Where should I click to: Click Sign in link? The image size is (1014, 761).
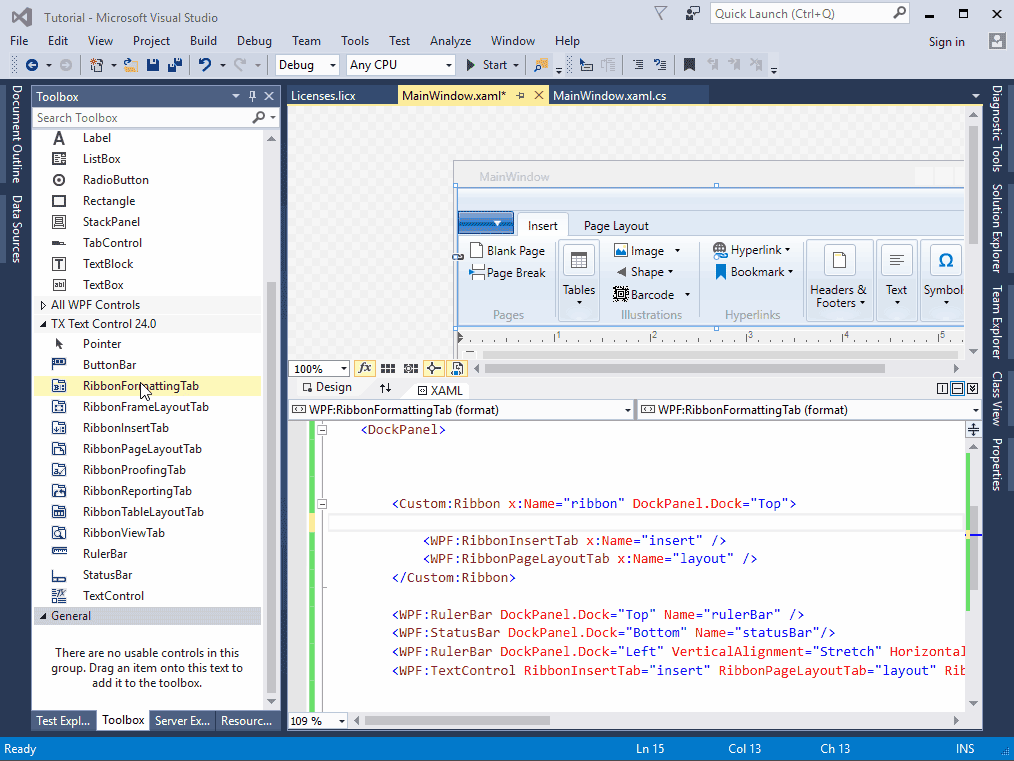click(946, 41)
